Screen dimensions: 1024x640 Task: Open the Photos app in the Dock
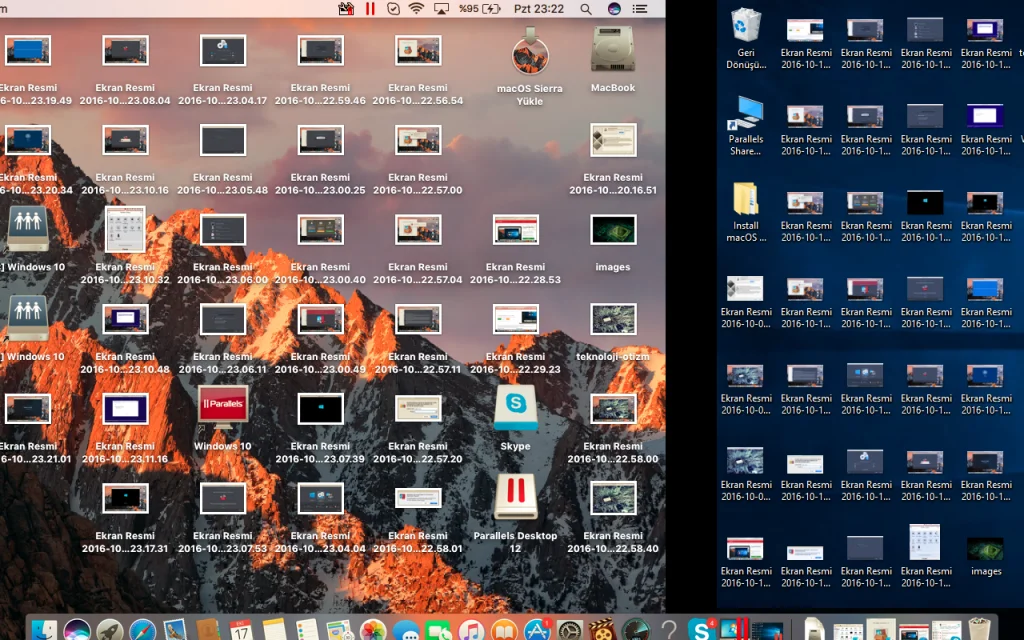click(373, 630)
